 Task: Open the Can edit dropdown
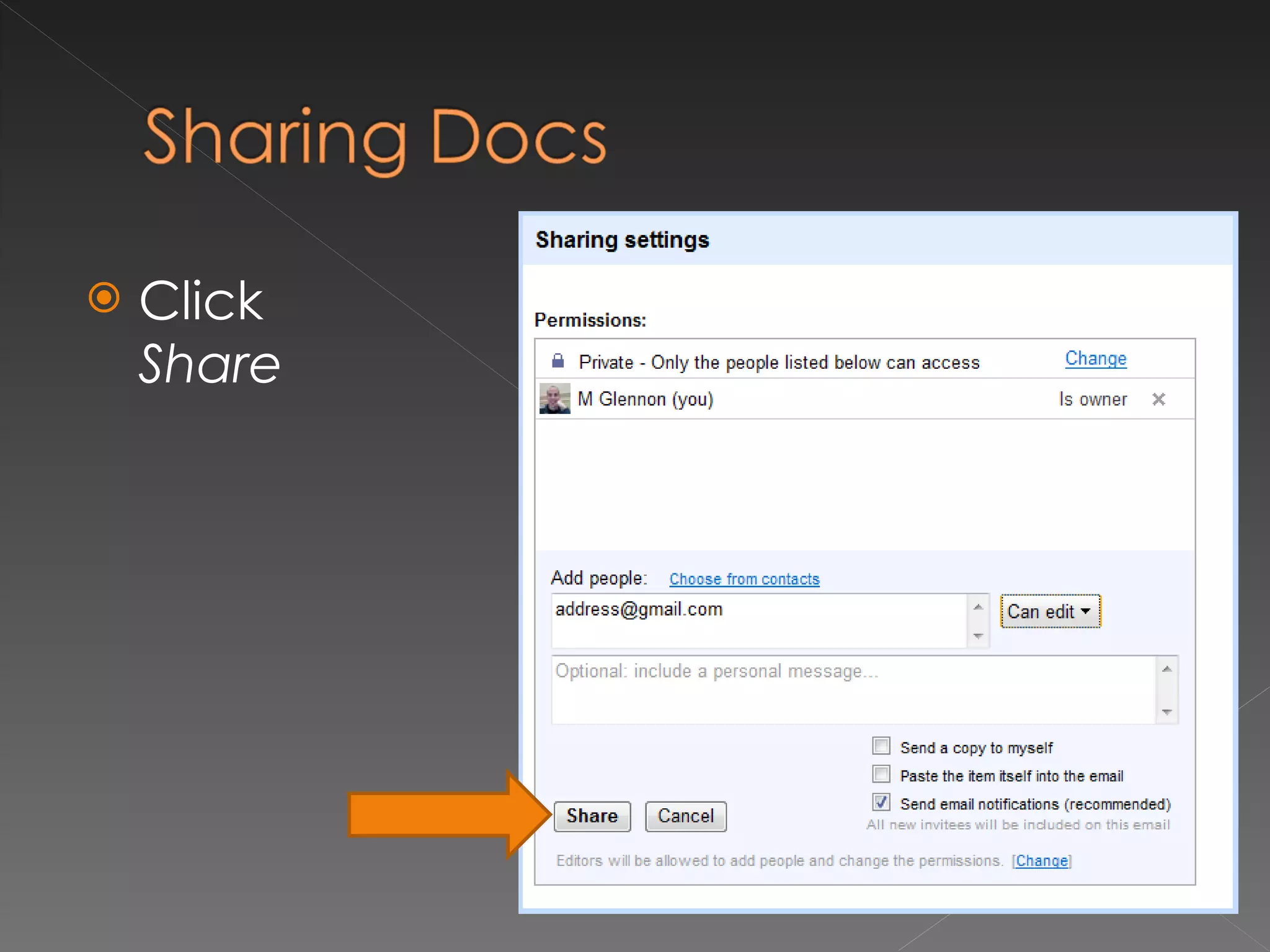click(x=1050, y=612)
